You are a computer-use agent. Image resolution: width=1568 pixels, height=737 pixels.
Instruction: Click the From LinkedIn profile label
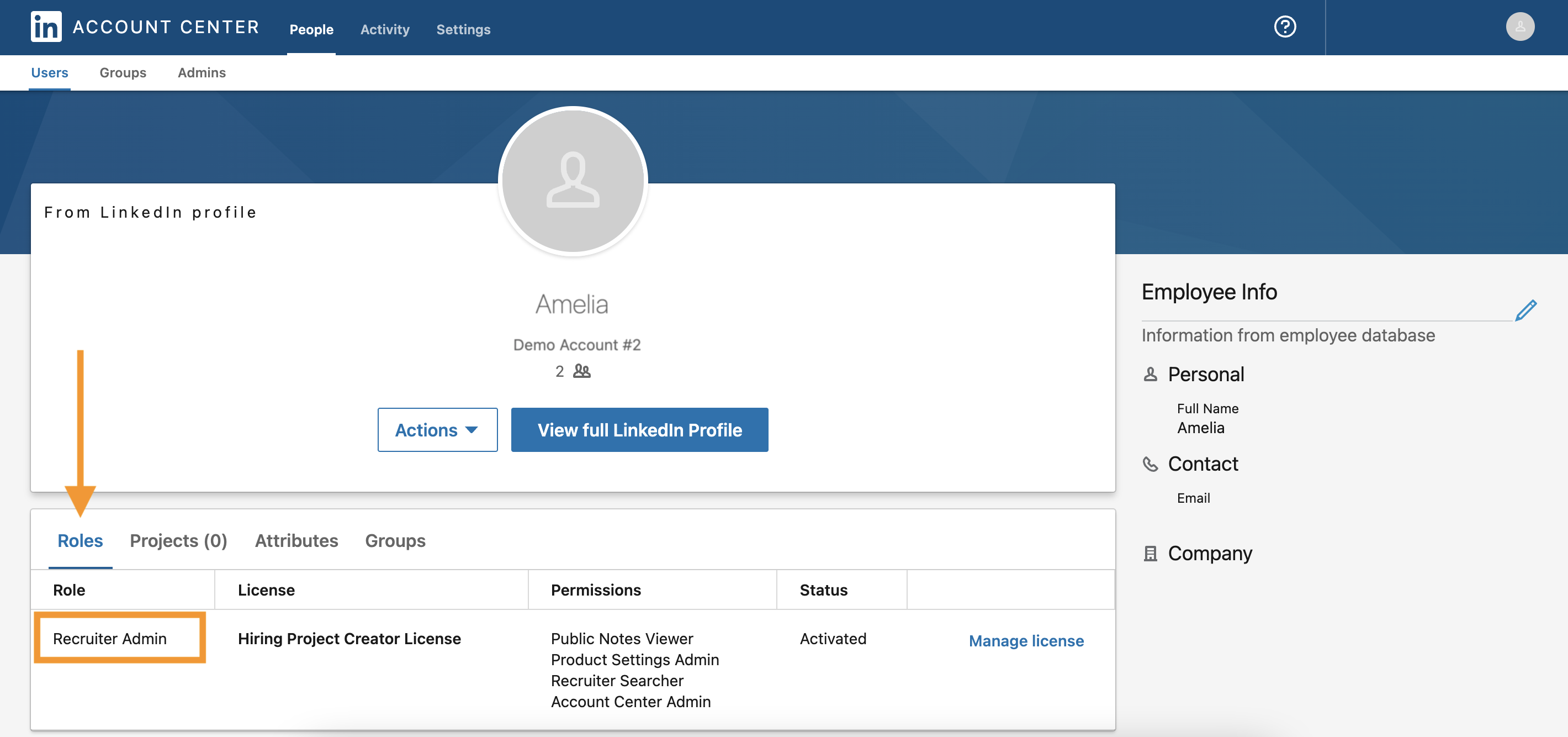[x=150, y=212]
